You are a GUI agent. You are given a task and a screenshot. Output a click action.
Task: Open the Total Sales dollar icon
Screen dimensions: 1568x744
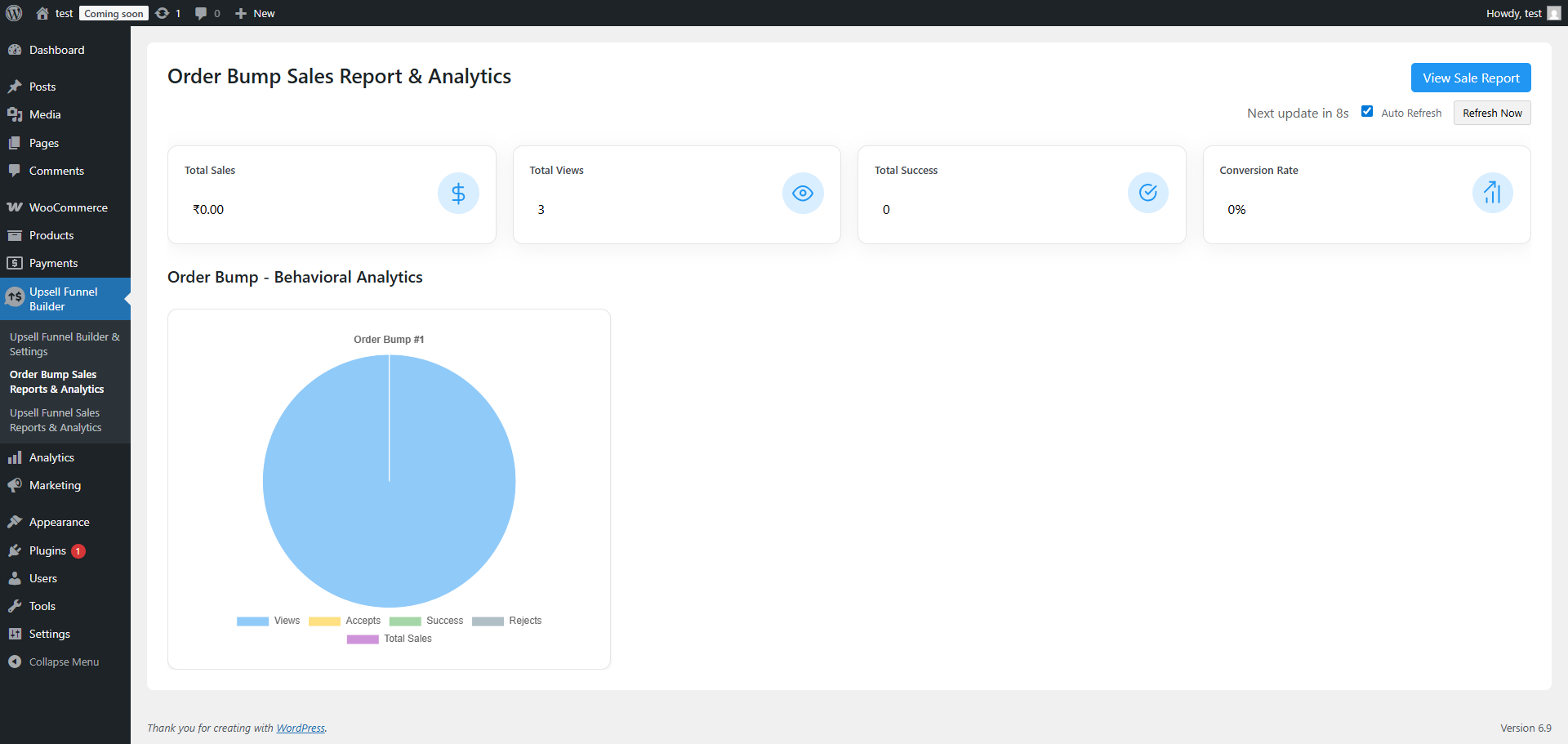point(458,194)
